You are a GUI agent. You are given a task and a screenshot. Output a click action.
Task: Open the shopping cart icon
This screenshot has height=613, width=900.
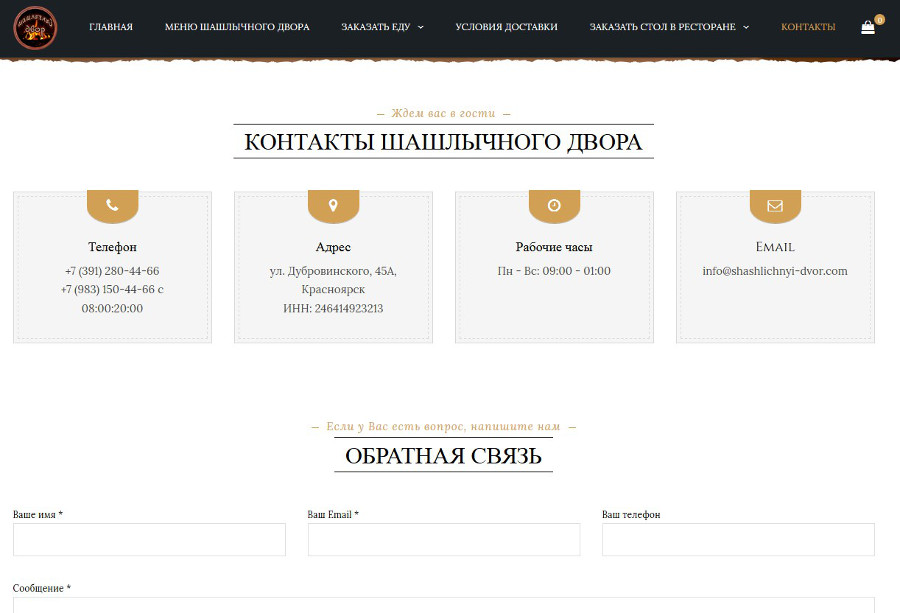867,28
